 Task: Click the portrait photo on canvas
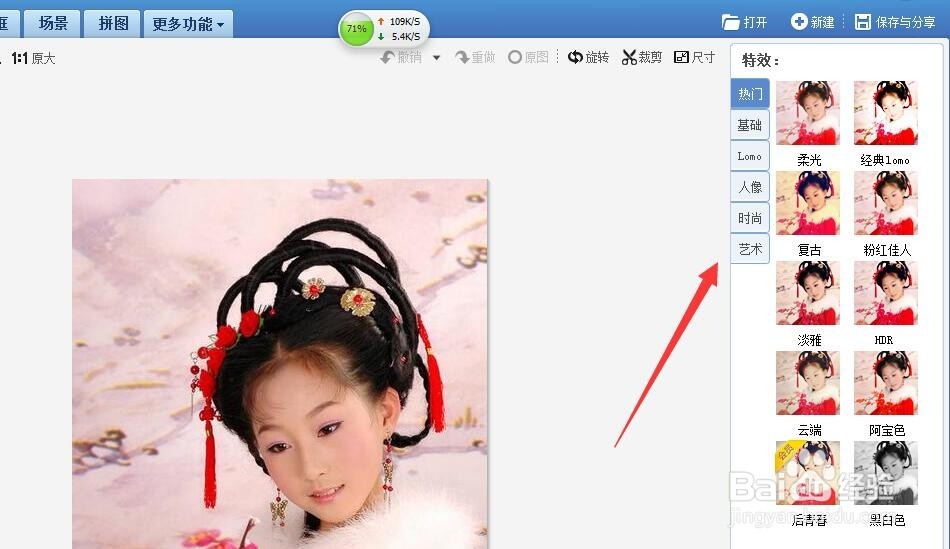pos(280,364)
